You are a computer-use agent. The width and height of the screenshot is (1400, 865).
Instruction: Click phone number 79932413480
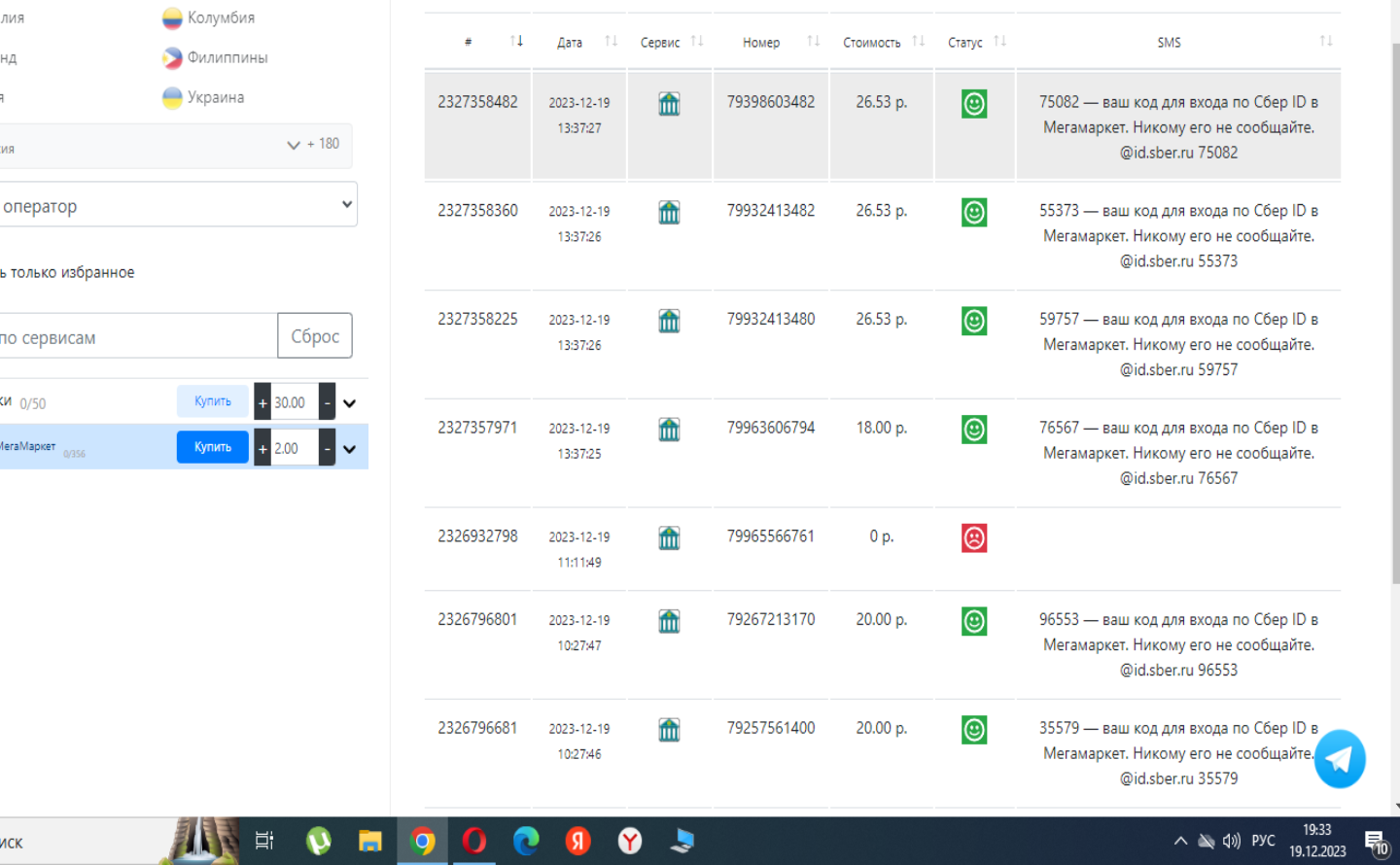(771, 319)
